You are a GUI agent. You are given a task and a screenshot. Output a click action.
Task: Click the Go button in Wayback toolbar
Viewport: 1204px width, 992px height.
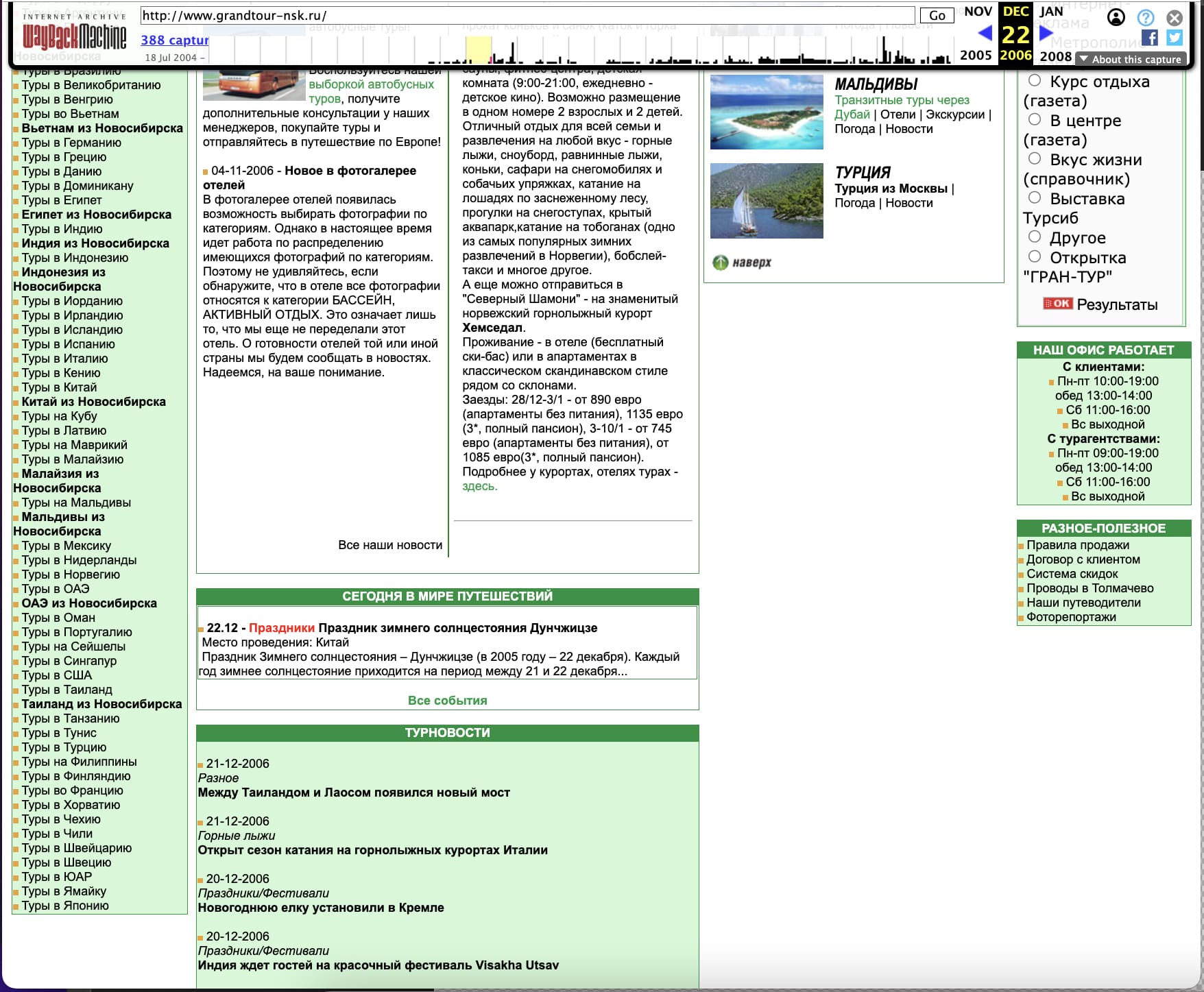click(x=937, y=15)
